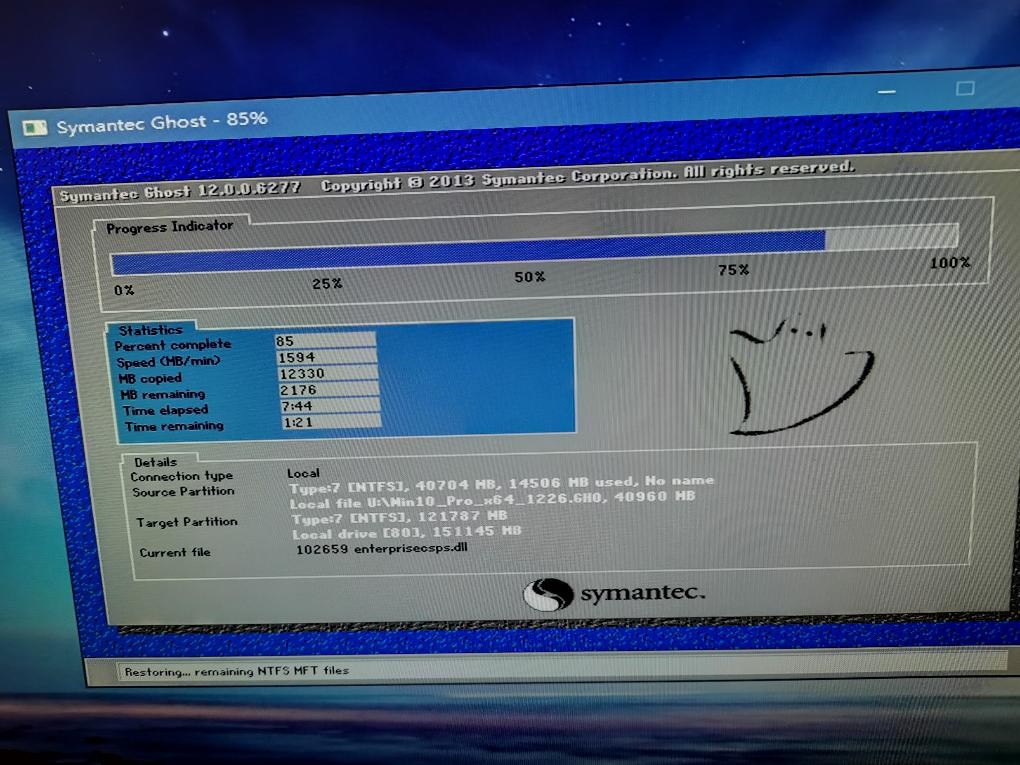This screenshot has width=1020, height=765.
Task: Click the Symantec Corporation copyright notice
Action: [587, 176]
